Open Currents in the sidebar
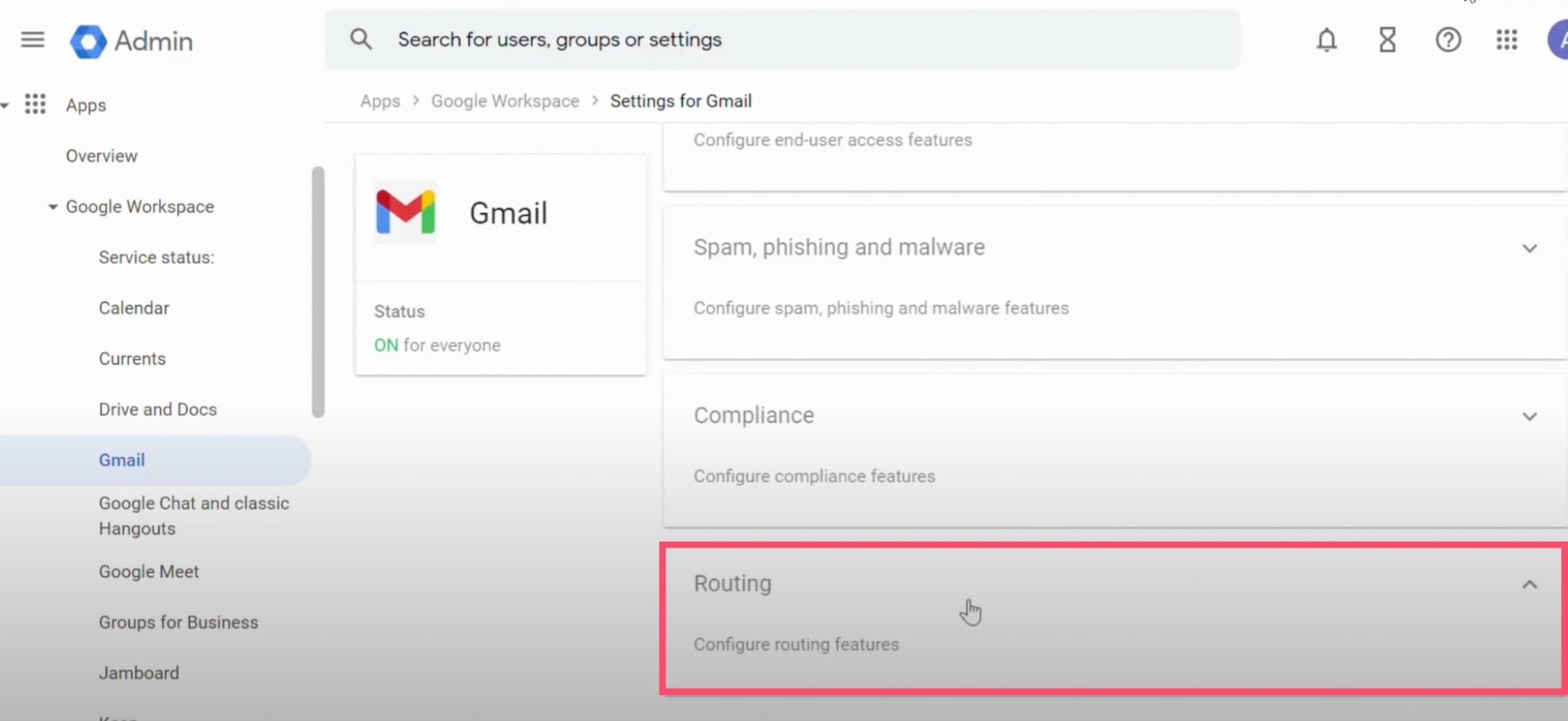The image size is (1568, 721). [132, 359]
